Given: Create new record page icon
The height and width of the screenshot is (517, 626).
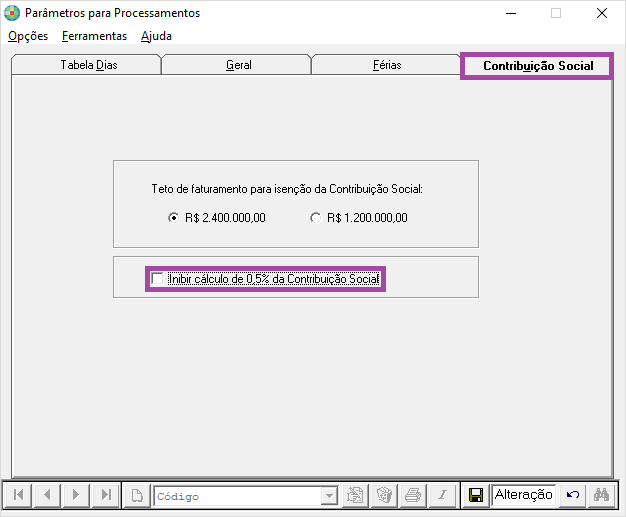Looking at the screenshot, I should (x=137, y=495).
